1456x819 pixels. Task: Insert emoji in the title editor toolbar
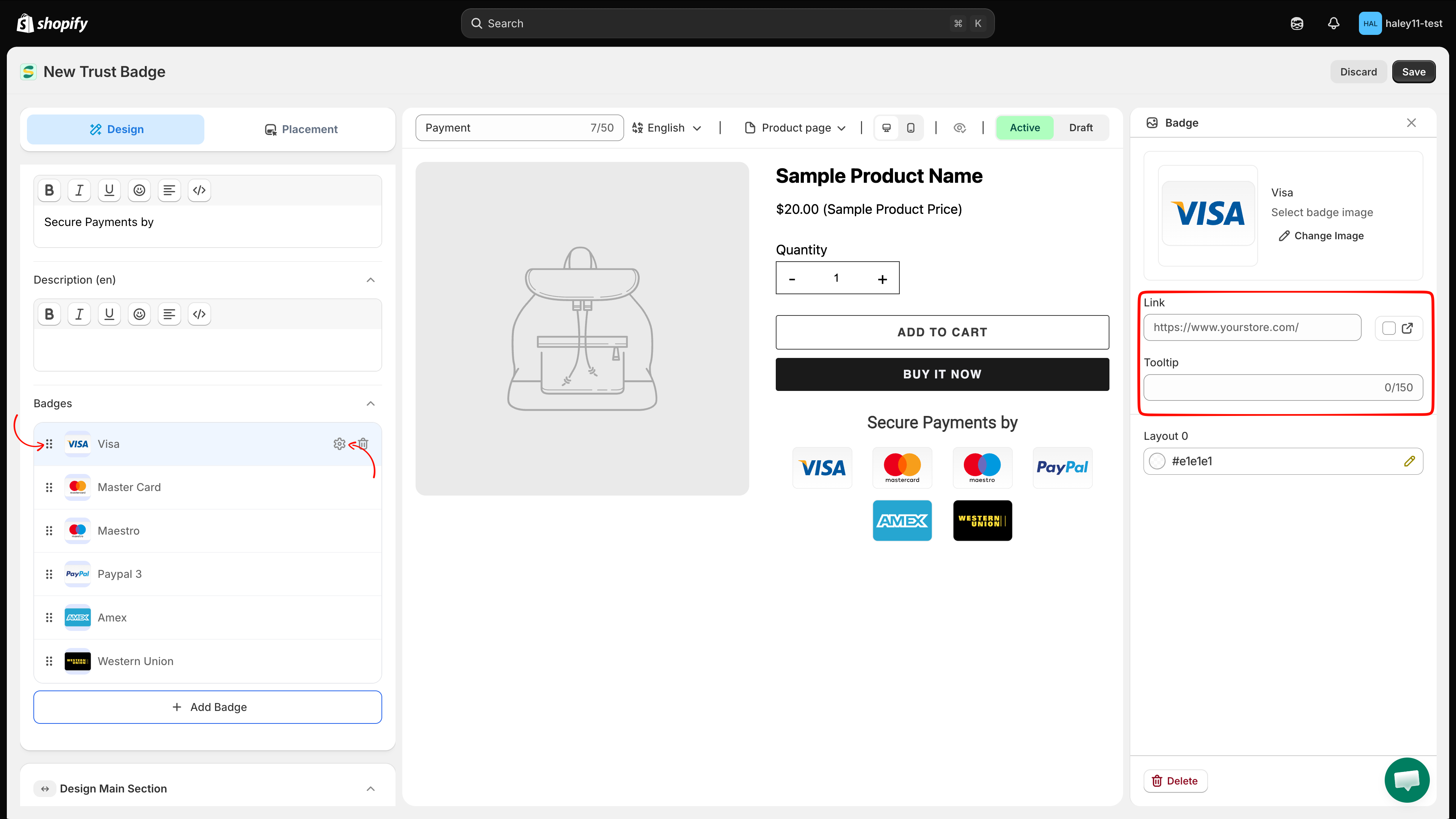point(139,190)
